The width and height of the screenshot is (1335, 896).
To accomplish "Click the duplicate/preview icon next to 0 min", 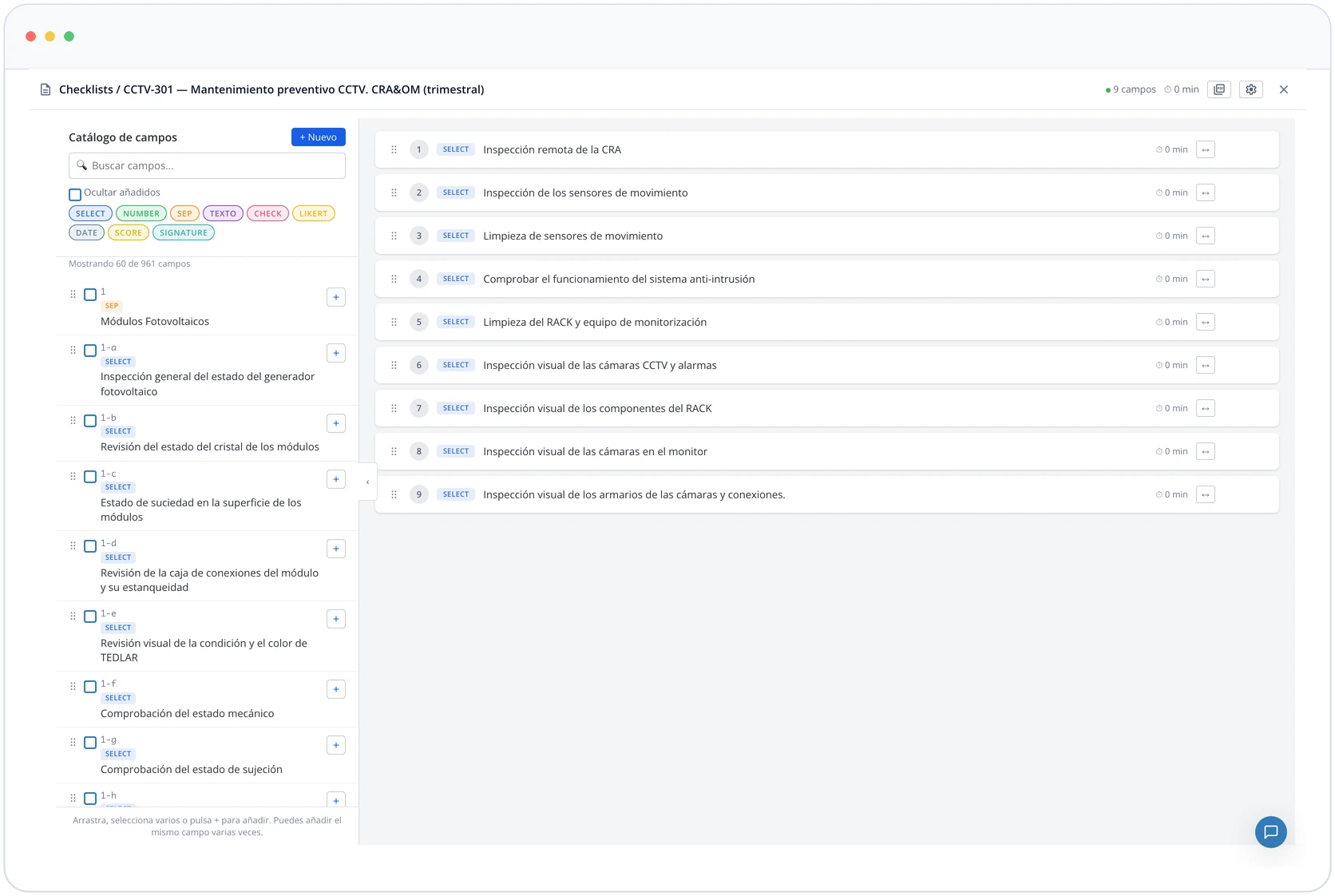I will 1219,89.
